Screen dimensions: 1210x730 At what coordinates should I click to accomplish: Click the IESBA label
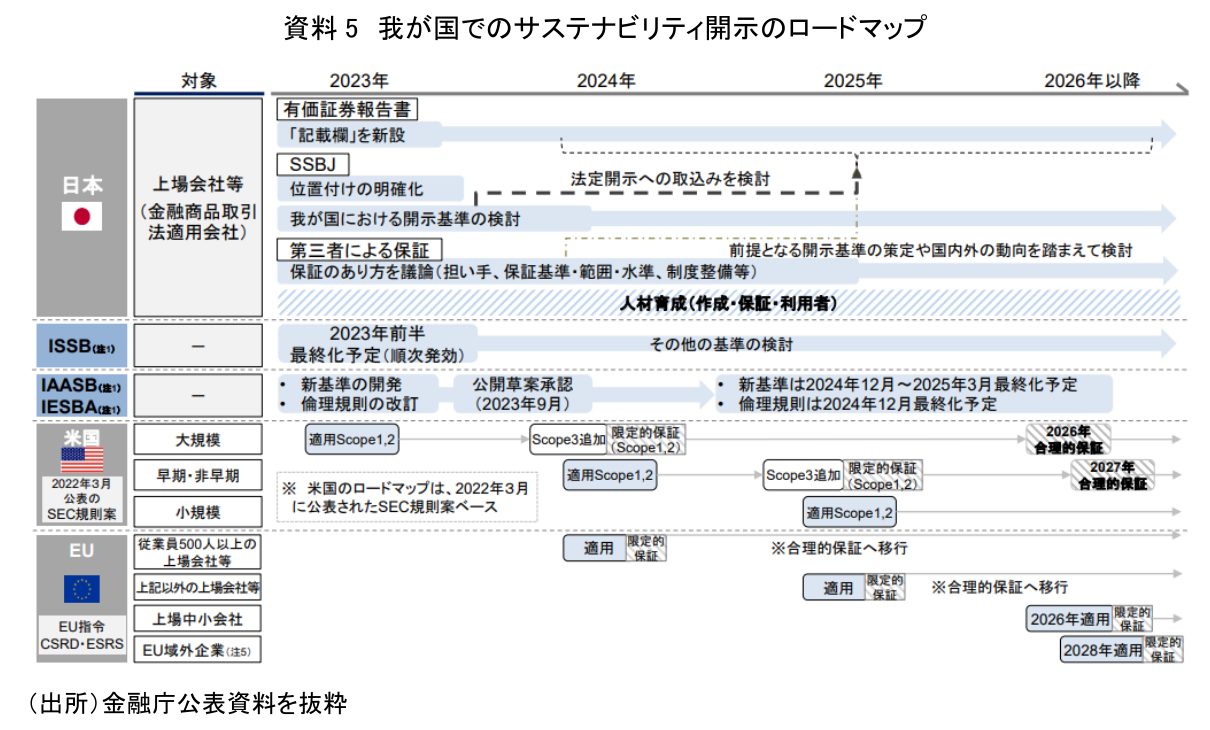80,407
